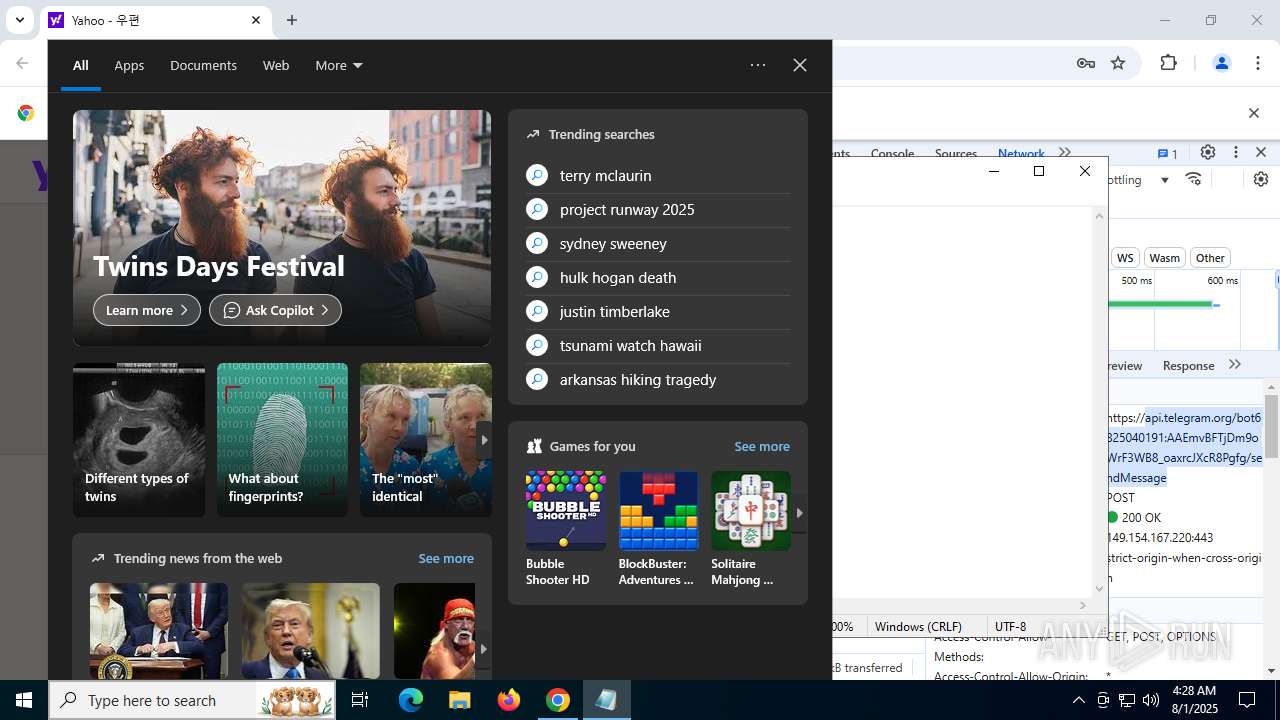Click See more for Trending news

pyautogui.click(x=446, y=558)
